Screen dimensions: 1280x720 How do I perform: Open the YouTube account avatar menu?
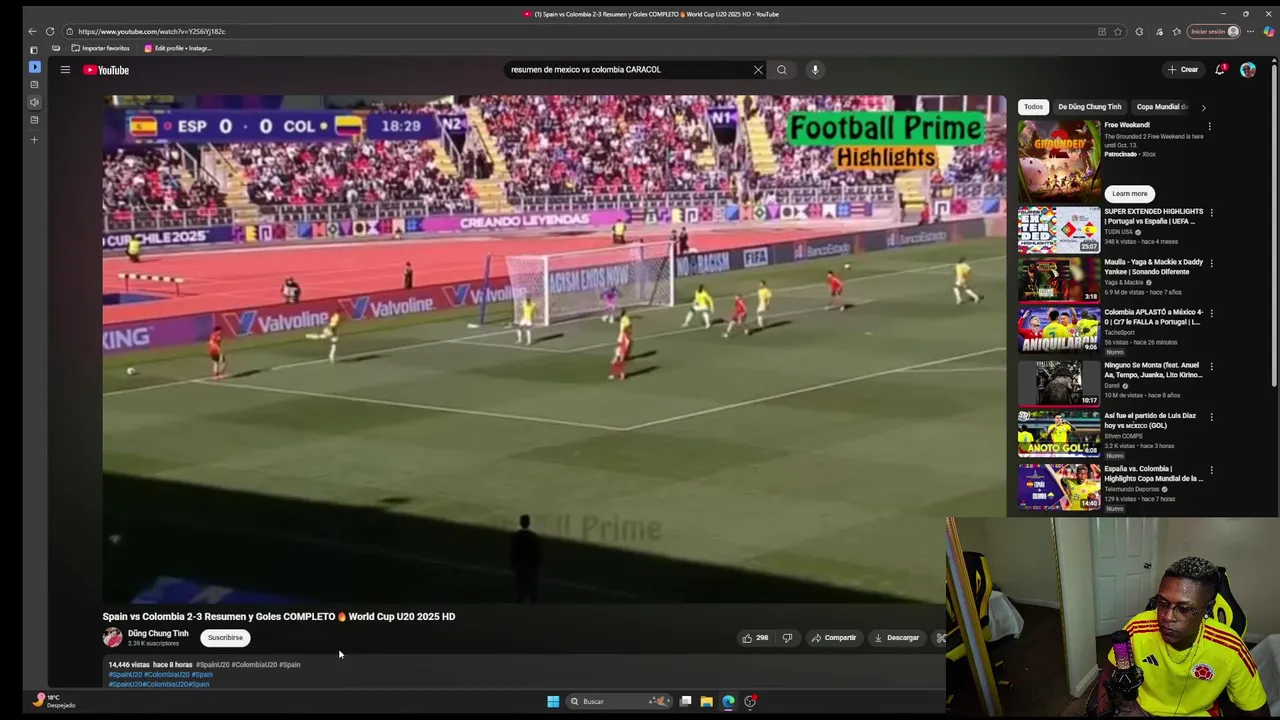click(x=1248, y=70)
